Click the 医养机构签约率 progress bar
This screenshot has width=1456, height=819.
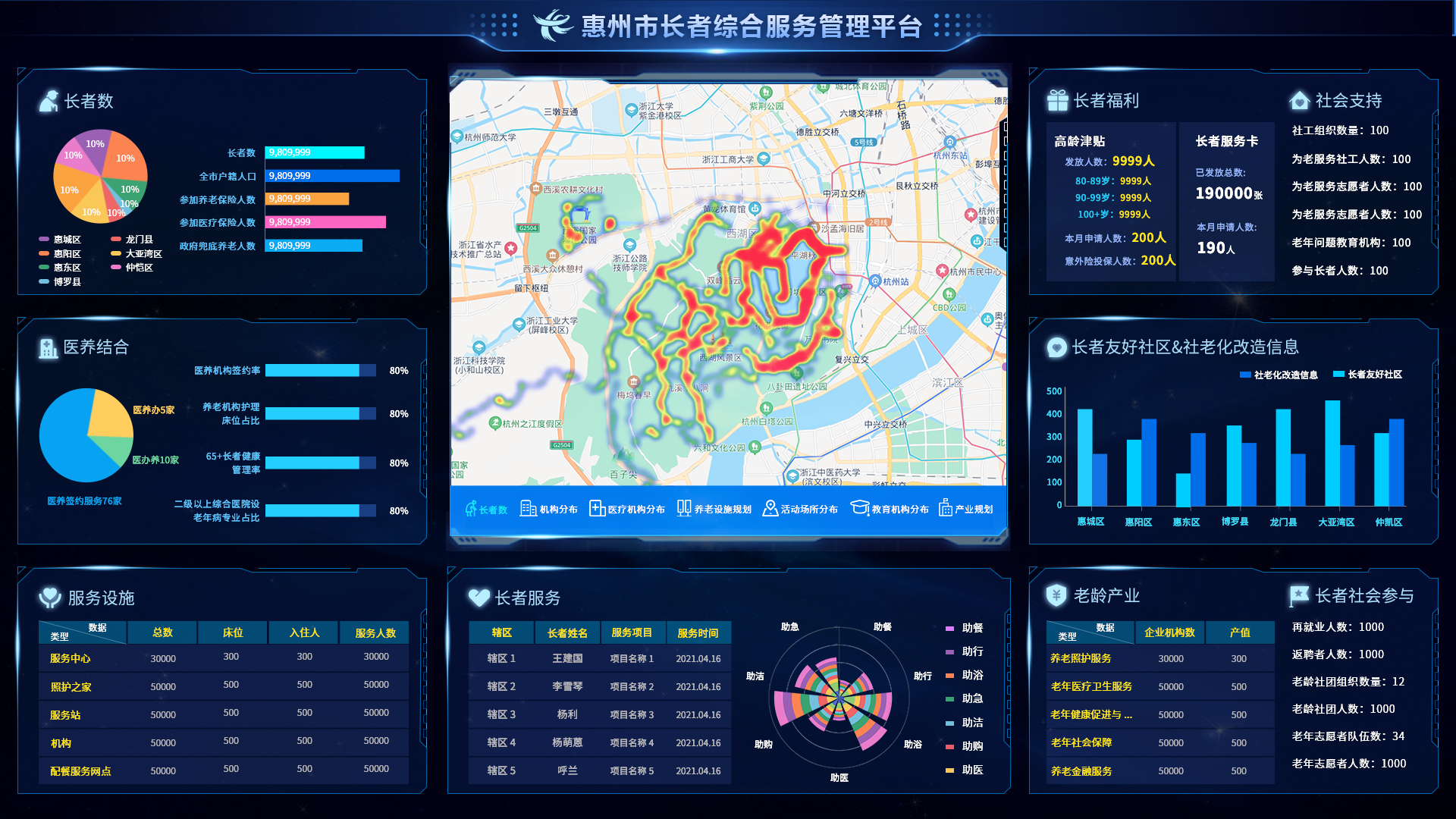320,371
